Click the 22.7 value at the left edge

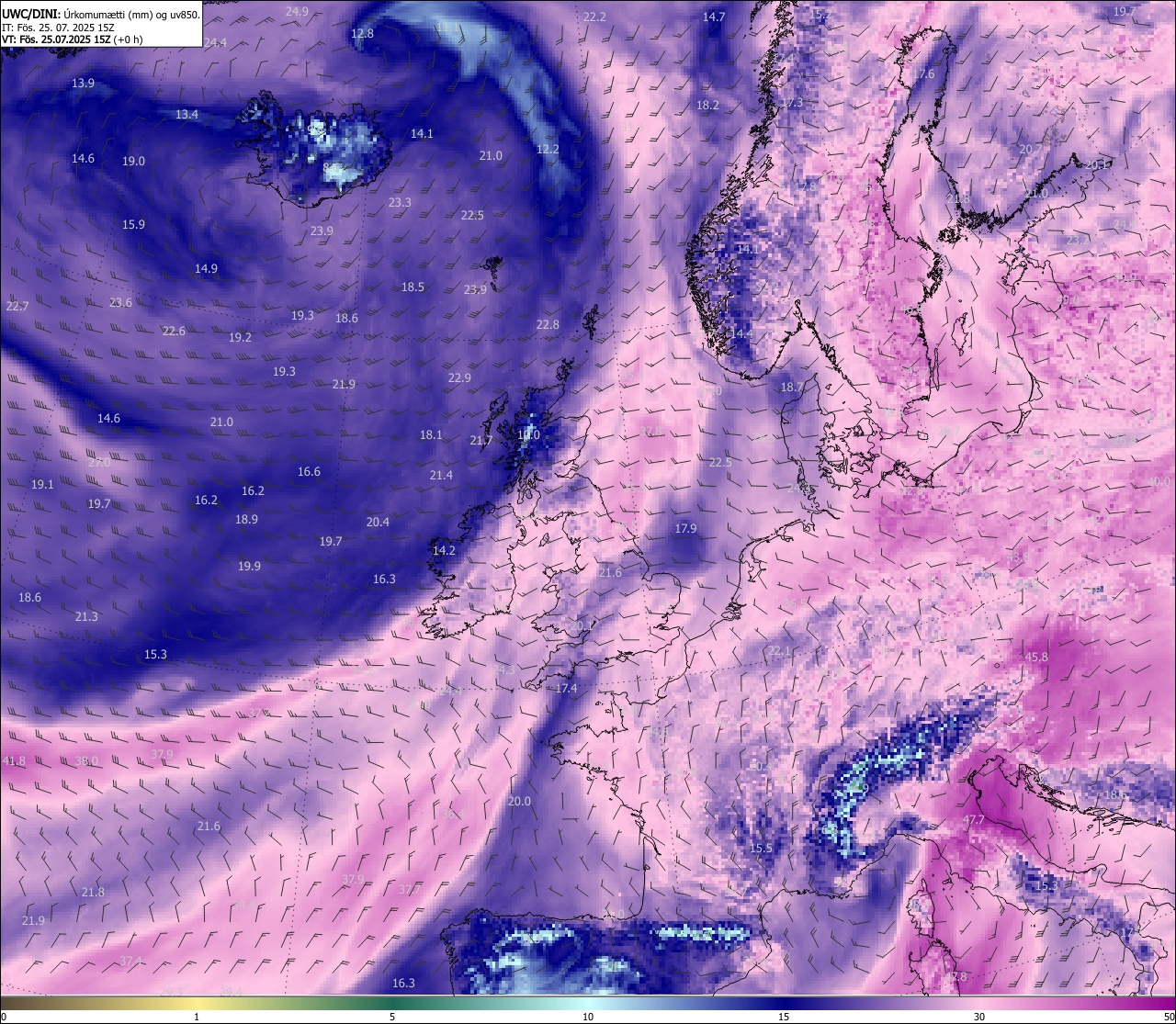[x=17, y=305]
